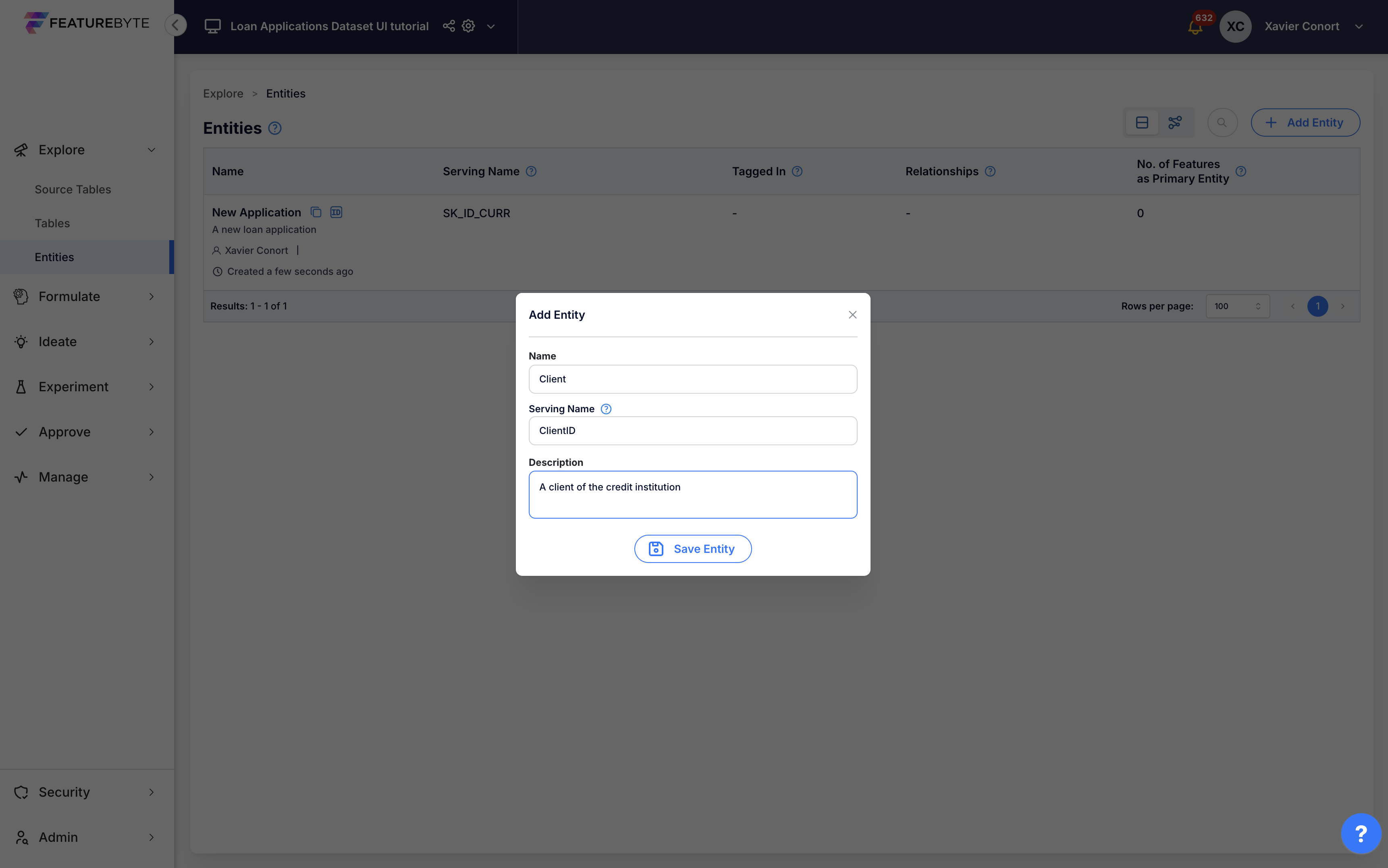
Task: Click the SK_ID_CURR serving name cell
Action: (476, 213)
